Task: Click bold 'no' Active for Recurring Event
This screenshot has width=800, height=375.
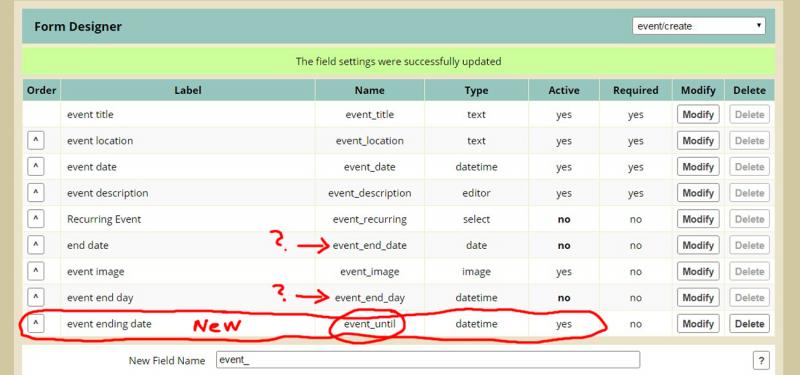Action: click(x=564, y=219)
